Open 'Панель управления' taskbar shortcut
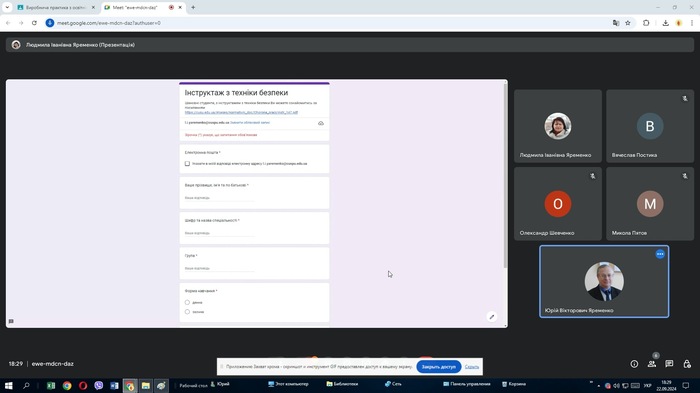The height and width of the screenshot is (393, 700). (x=467, y=384)
